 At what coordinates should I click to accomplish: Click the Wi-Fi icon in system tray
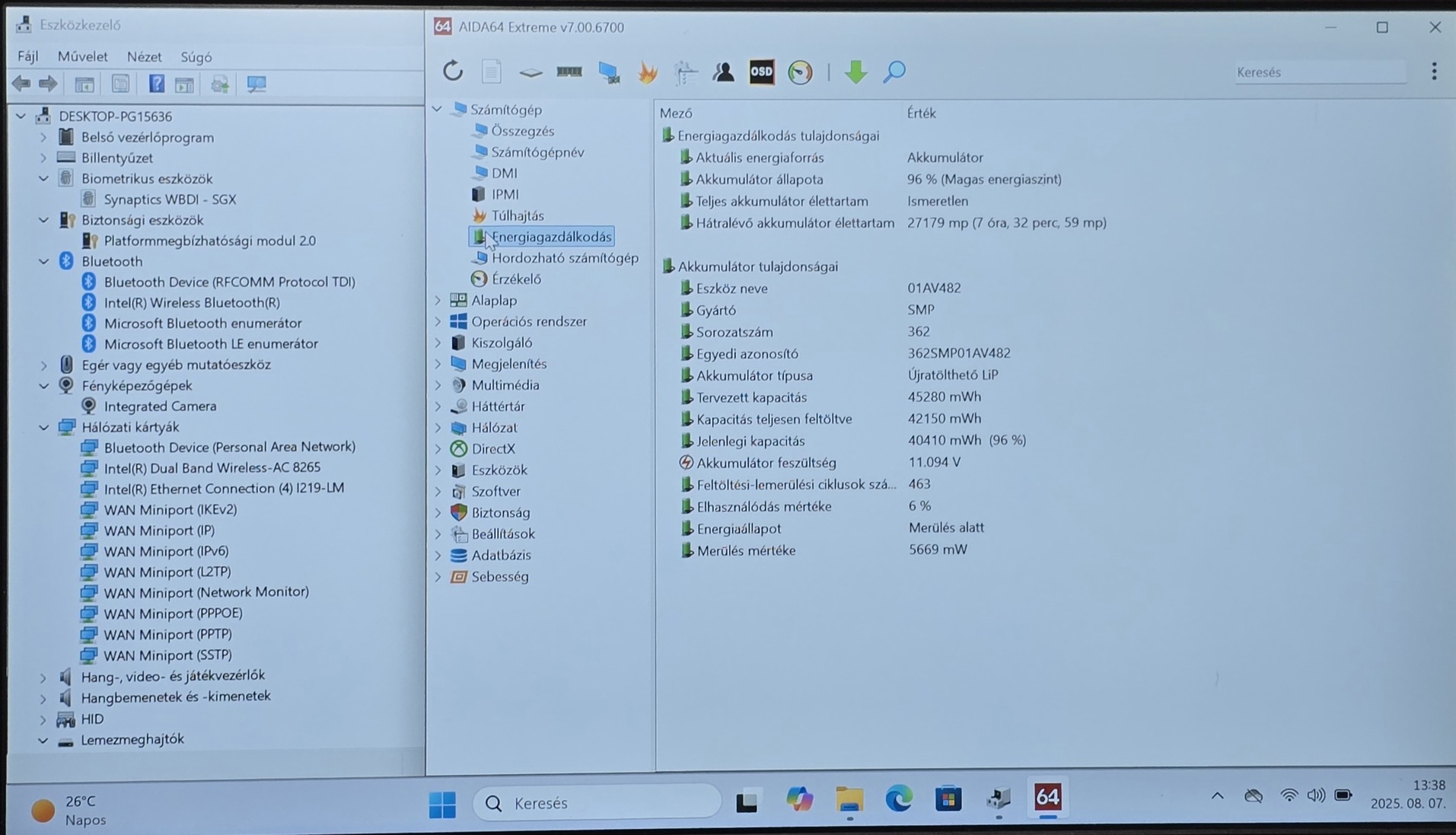pyautogui.click(x=1288, y=796)
